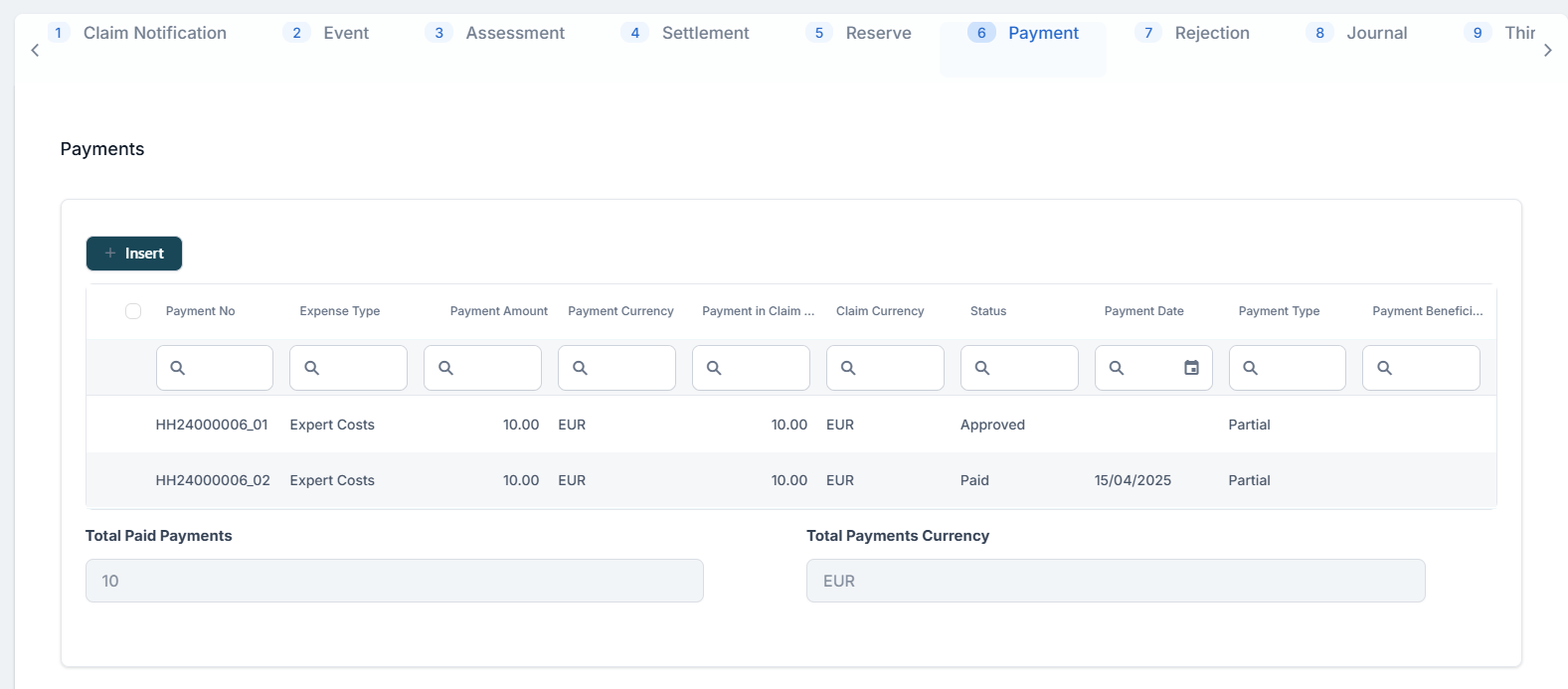This screenshot has height=689, width=1568.
Task: Click search icon in Expense Type filter
Action: point(311,368)
